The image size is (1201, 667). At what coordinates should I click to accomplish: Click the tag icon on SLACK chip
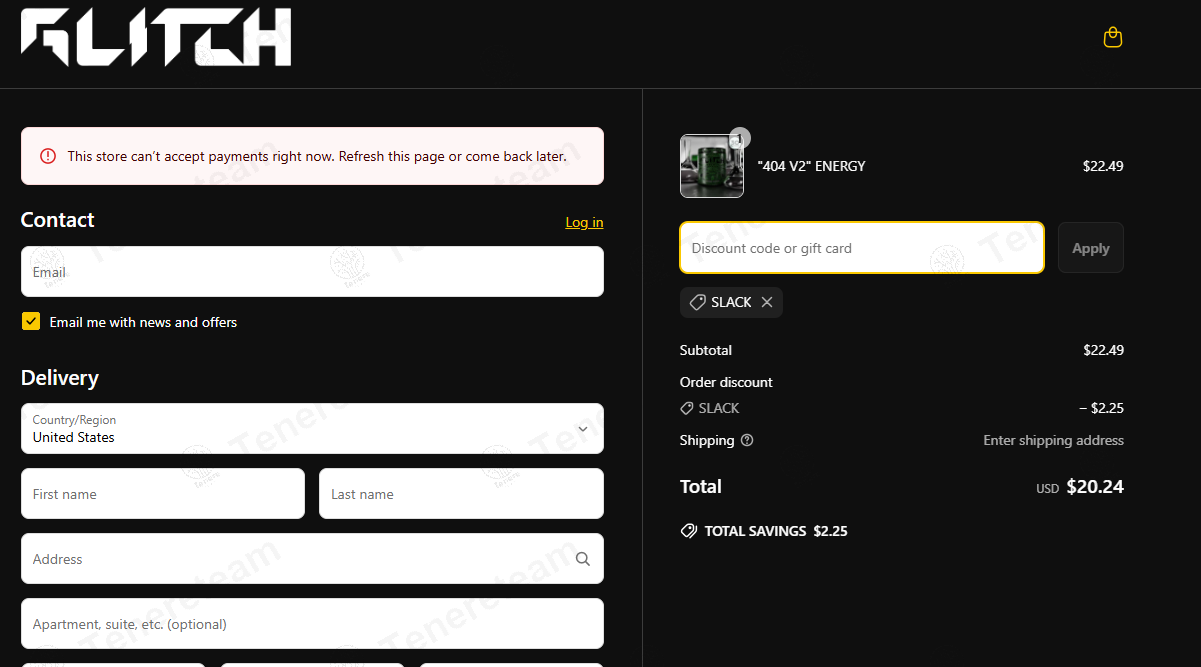(x=698, y=302)
